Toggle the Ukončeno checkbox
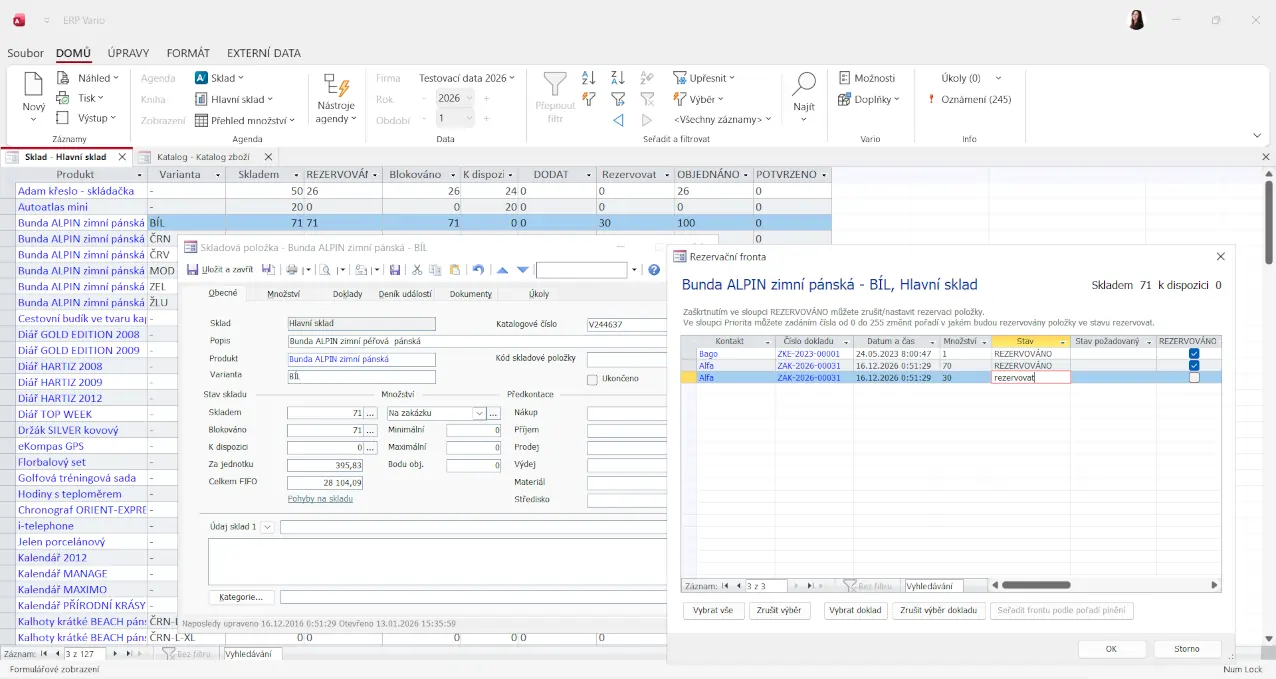This screenshot has width=1276, height=679. pyautogui.click(x=592, y=379)
